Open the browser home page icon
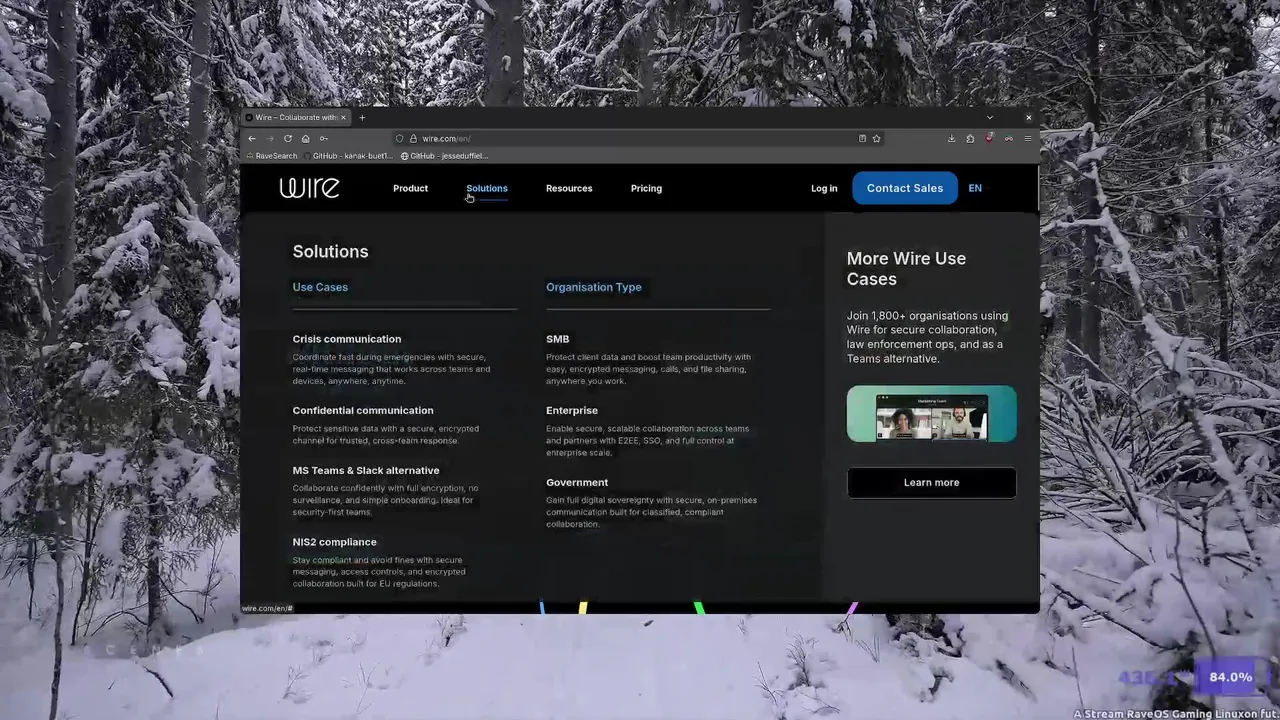 click(x=305, y=138)
